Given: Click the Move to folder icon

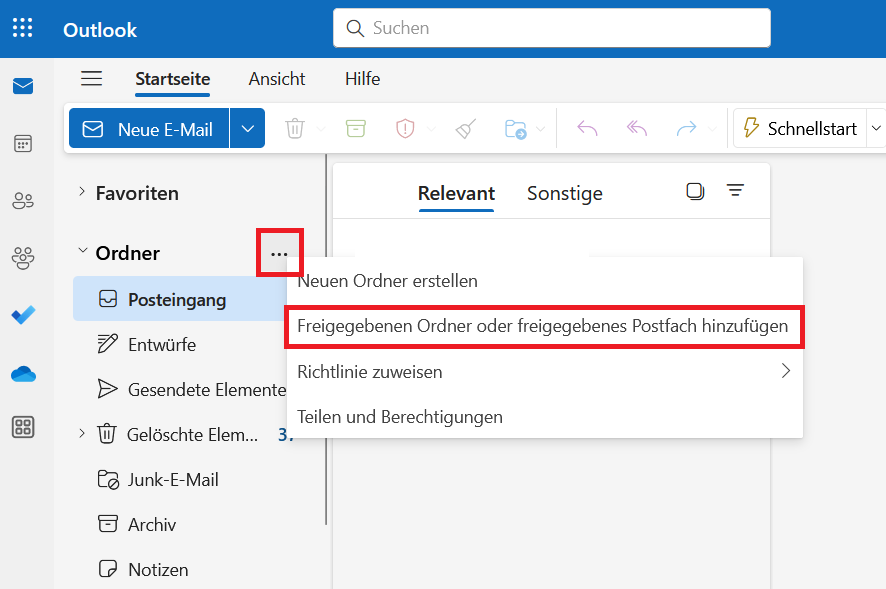Looking at the screenshot, I should (515, 129).
